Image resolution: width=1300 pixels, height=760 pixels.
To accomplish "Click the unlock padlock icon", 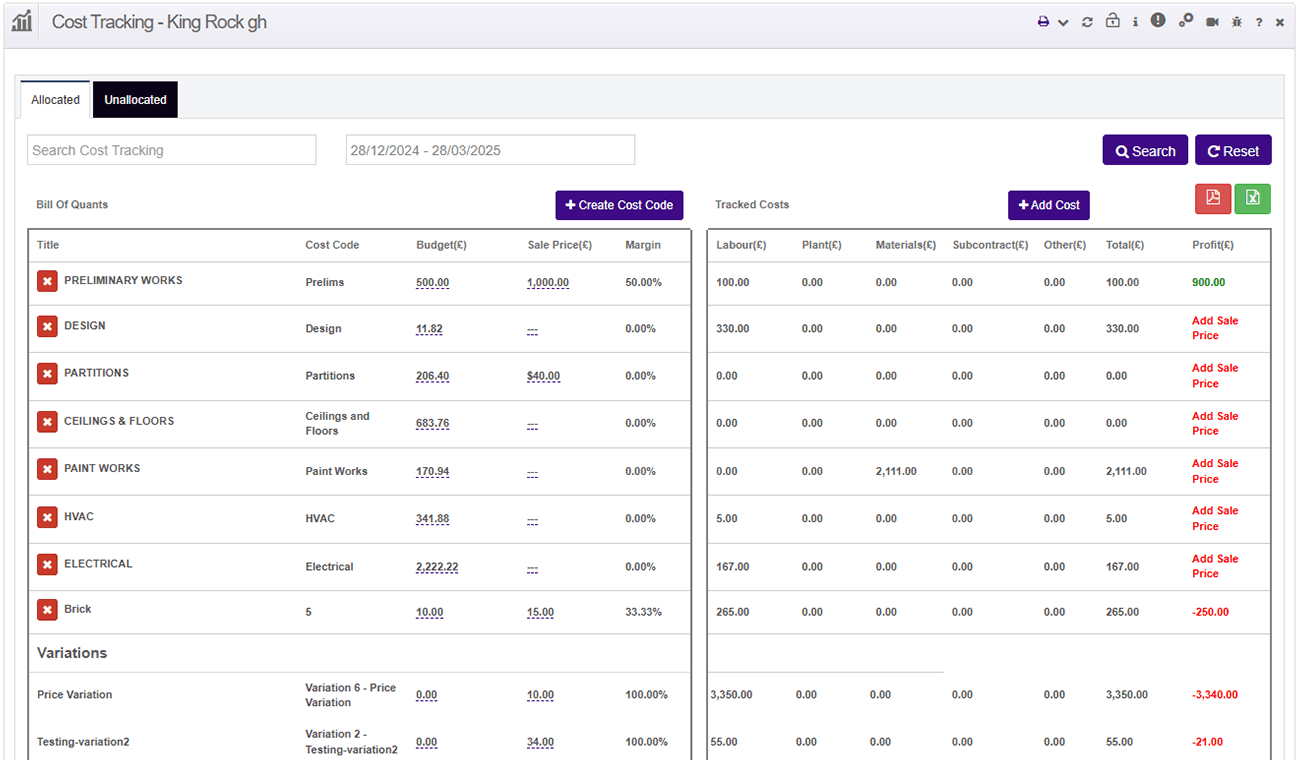I will click(1112, 21).
